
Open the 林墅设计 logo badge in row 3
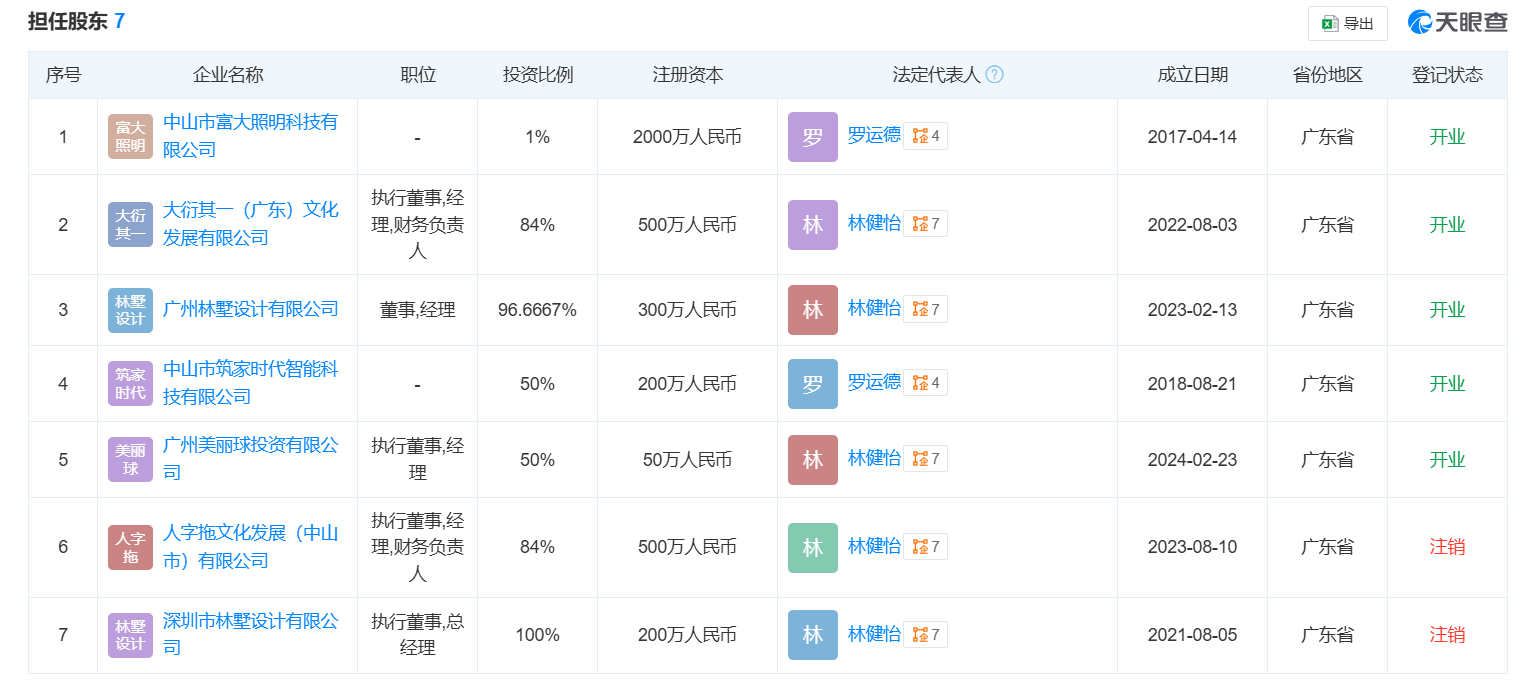point(130,310)
